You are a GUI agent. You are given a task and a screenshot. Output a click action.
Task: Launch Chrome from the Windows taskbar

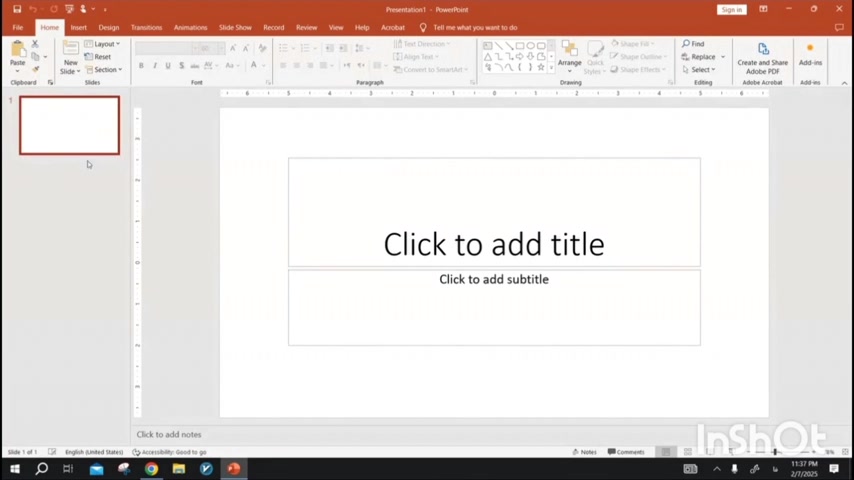(x=151, y=468)
